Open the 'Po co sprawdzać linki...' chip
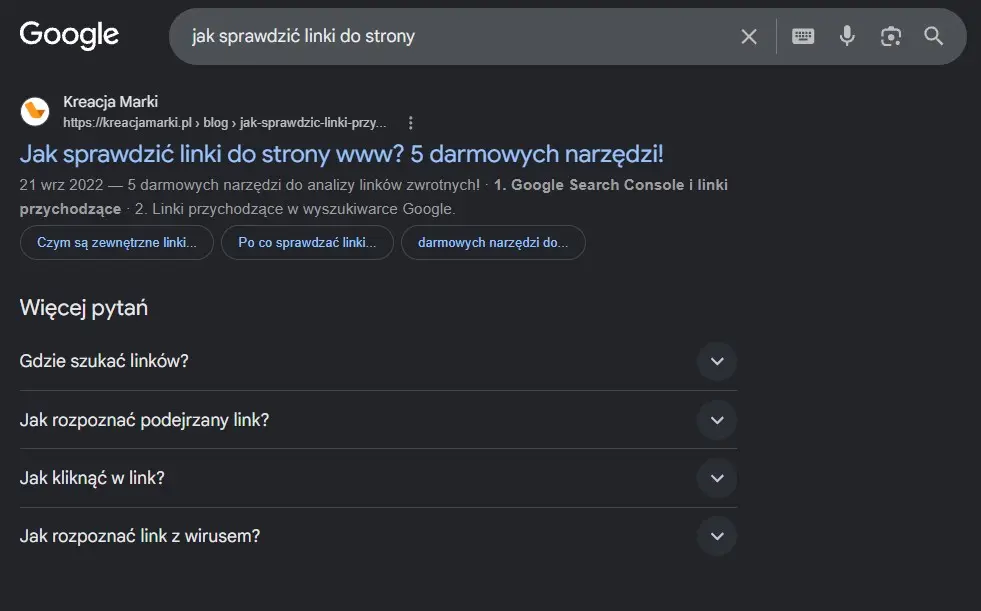The height and width of the screenshot is (611, 981). pyautogui.click(x=307, y=243)
